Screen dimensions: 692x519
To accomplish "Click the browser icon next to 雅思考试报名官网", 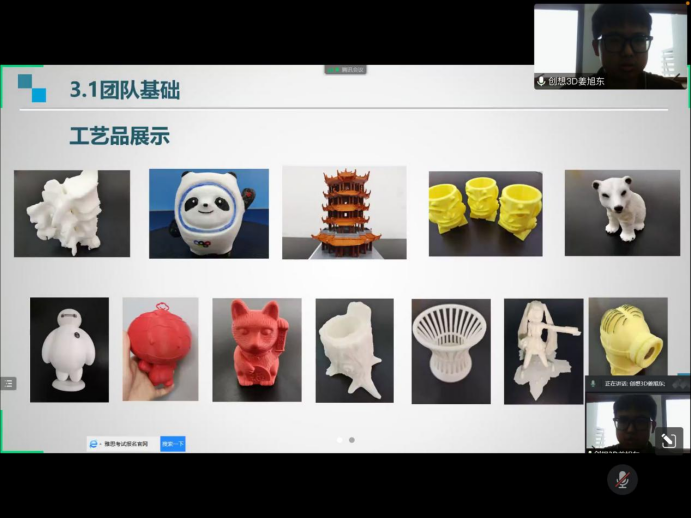I will point(95,443).
